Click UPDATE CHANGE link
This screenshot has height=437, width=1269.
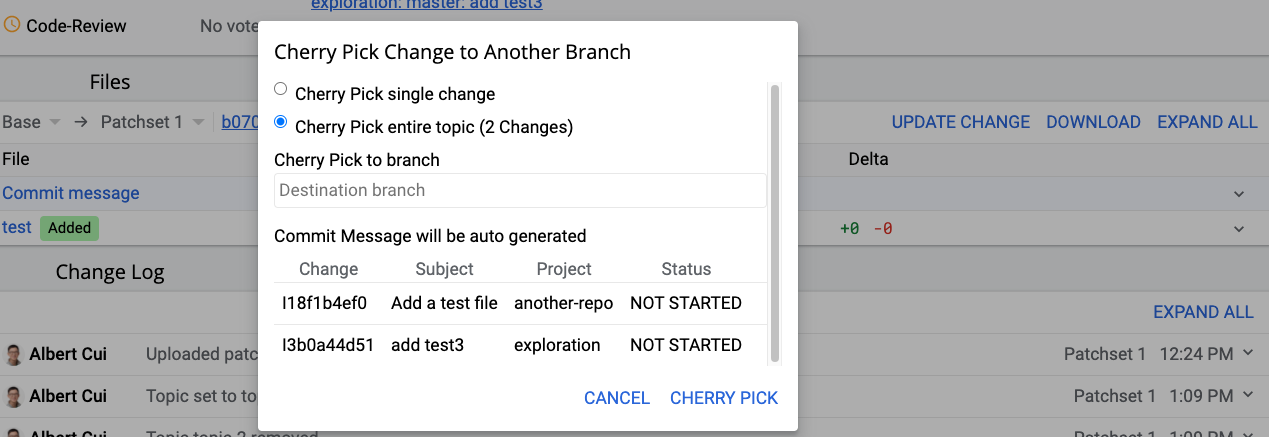[960, 122]
